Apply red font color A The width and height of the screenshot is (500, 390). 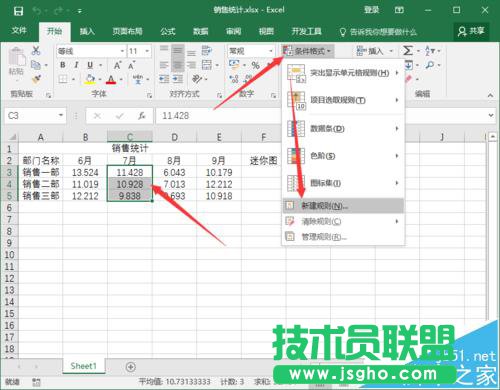(x=111, y=79)
